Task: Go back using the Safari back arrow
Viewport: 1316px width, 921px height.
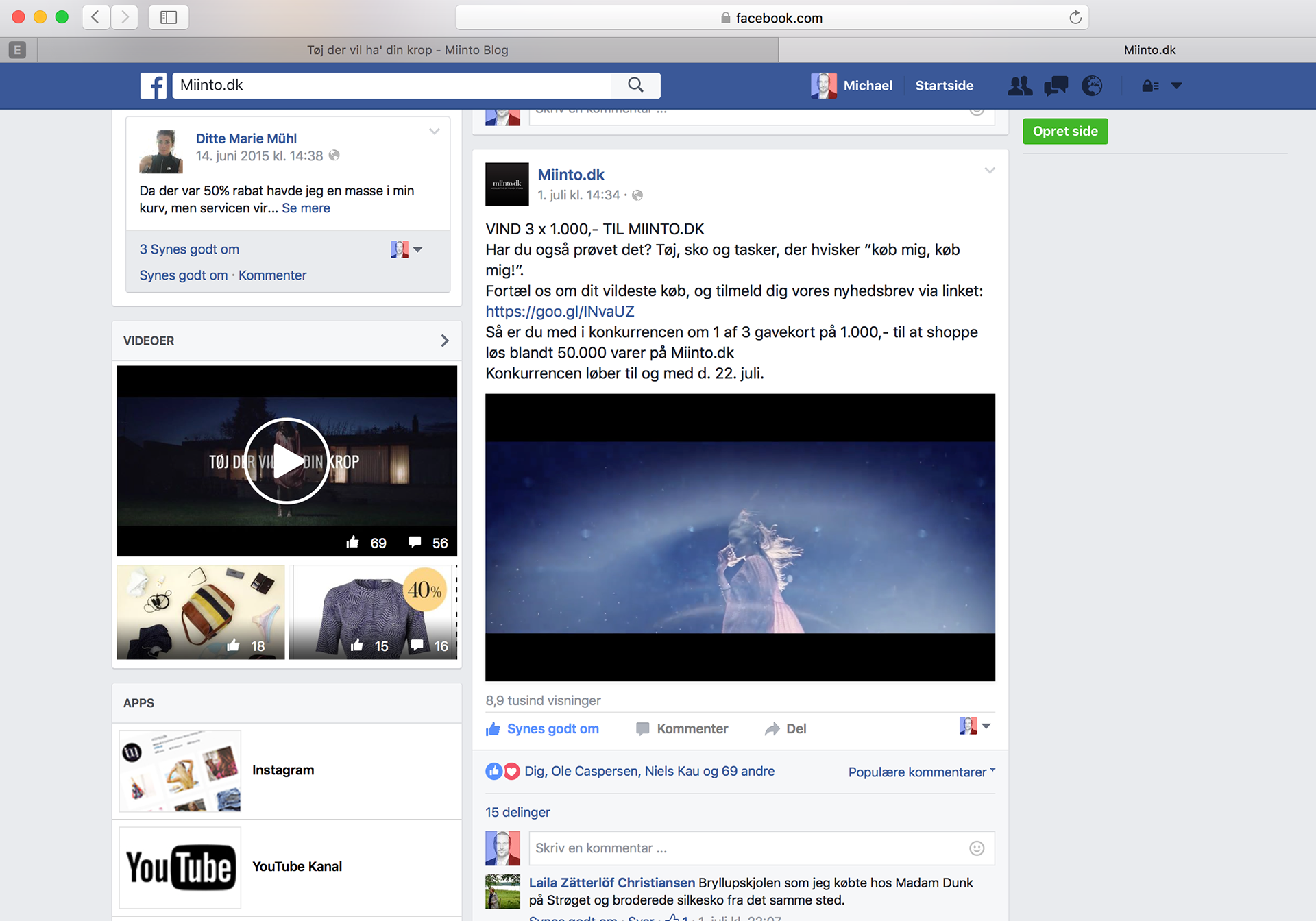Action: (96, 17)
